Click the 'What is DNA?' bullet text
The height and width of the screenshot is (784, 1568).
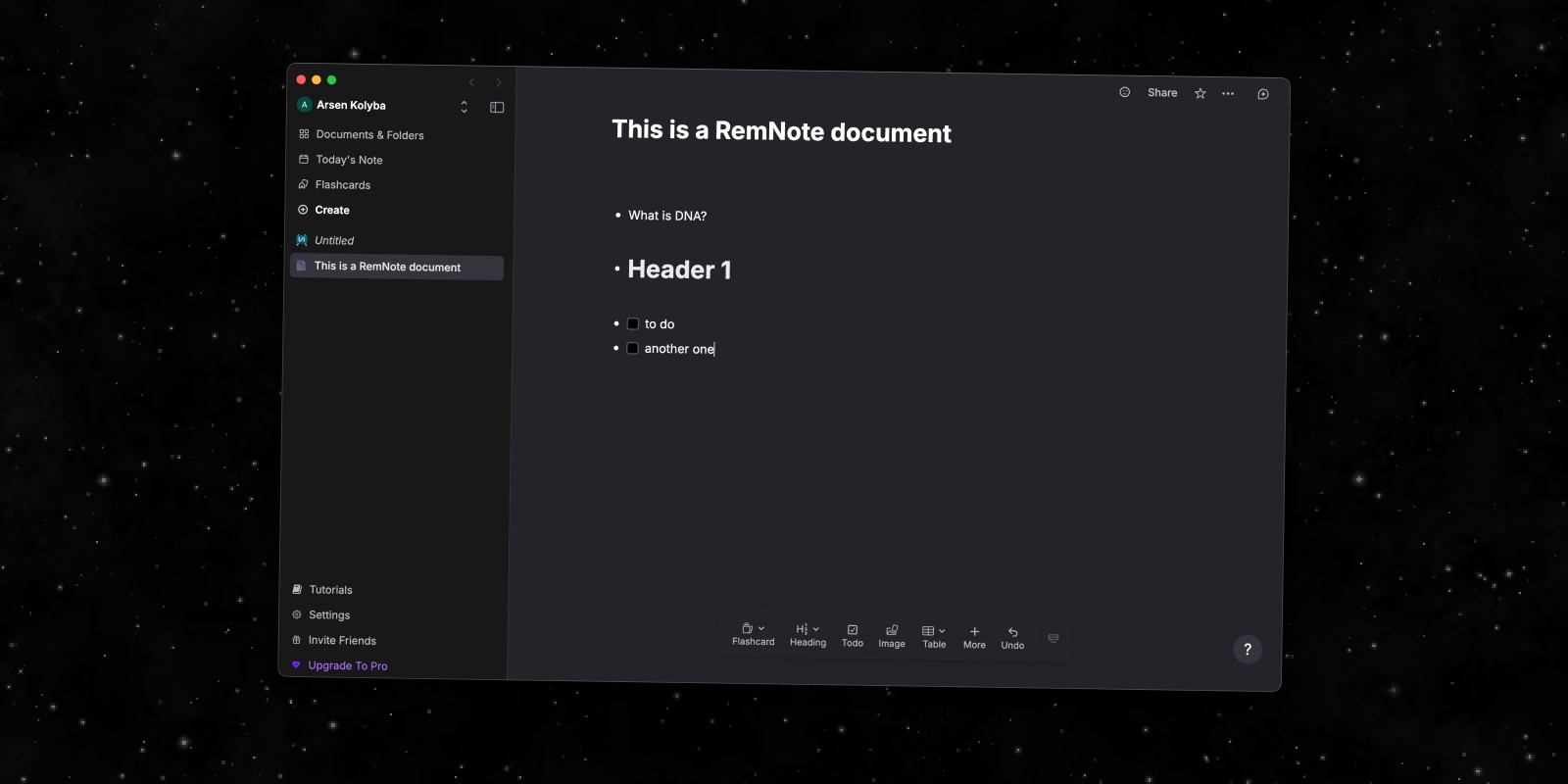tap(667, 216)
